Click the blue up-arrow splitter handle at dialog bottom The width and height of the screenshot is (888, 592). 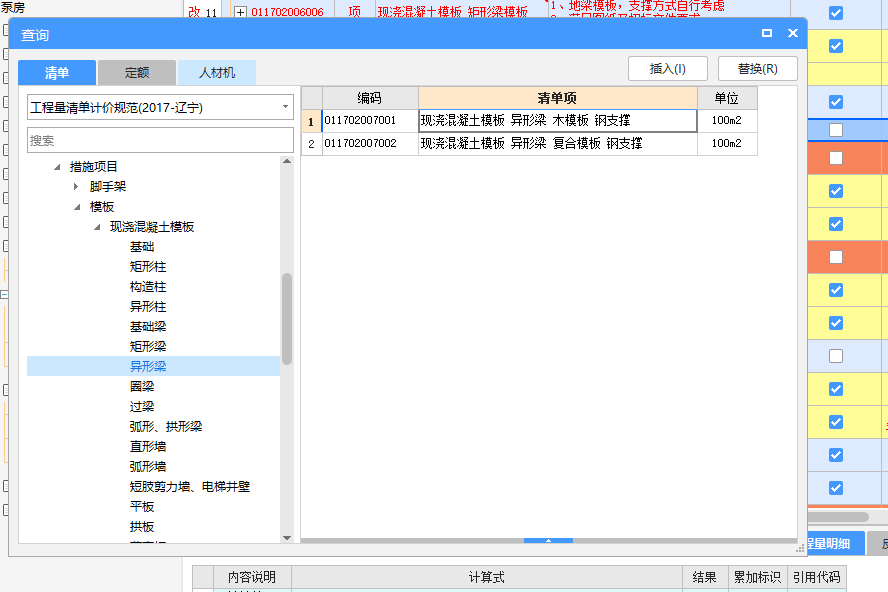tap(548, 540)
